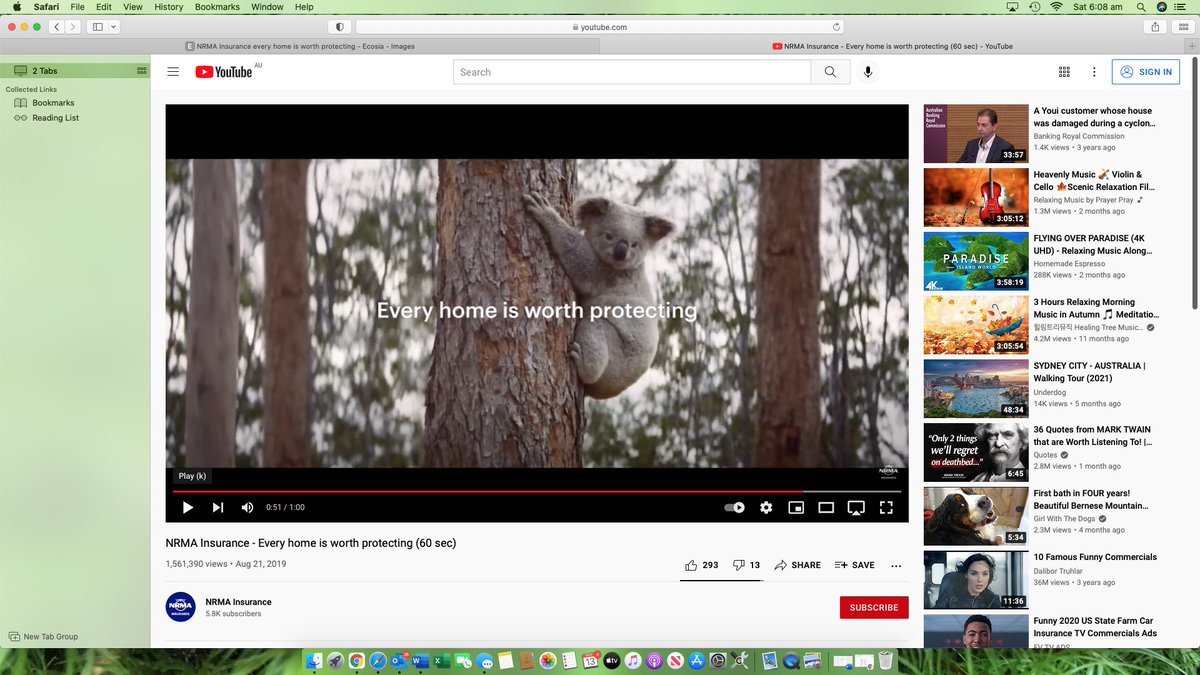Viewport: 1200px width, 675px height.
Task: Click the SHARE button
Action: coord(797,565)
